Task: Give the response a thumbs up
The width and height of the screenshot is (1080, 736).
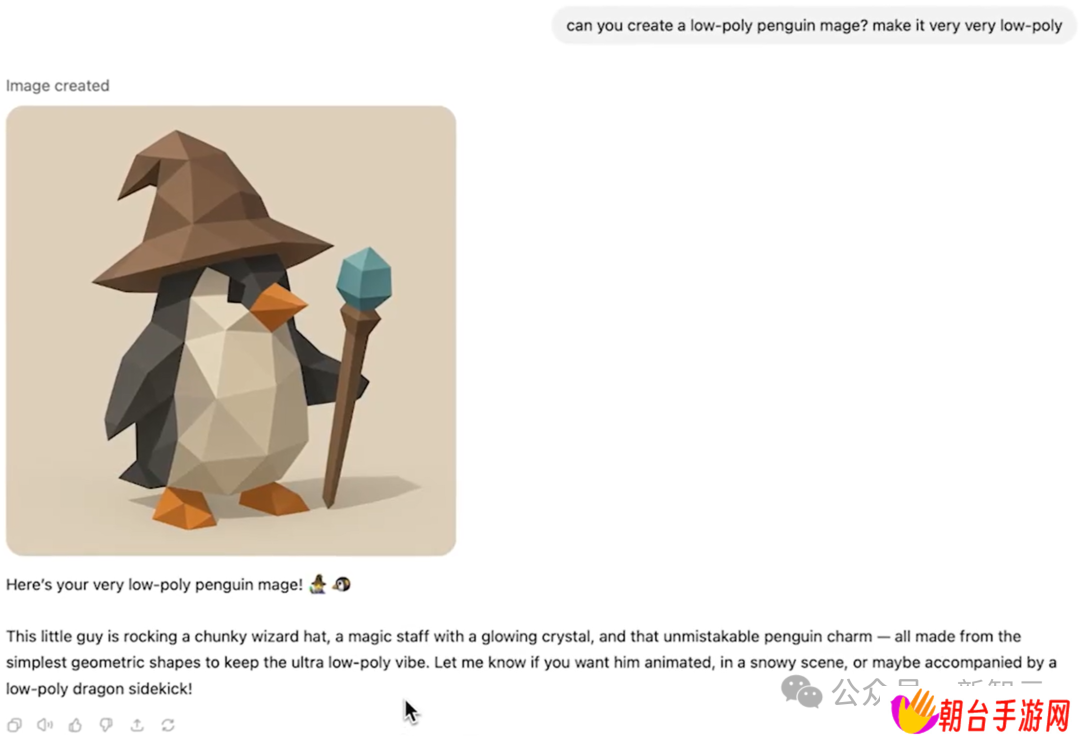Action: (x=75, y=724)
